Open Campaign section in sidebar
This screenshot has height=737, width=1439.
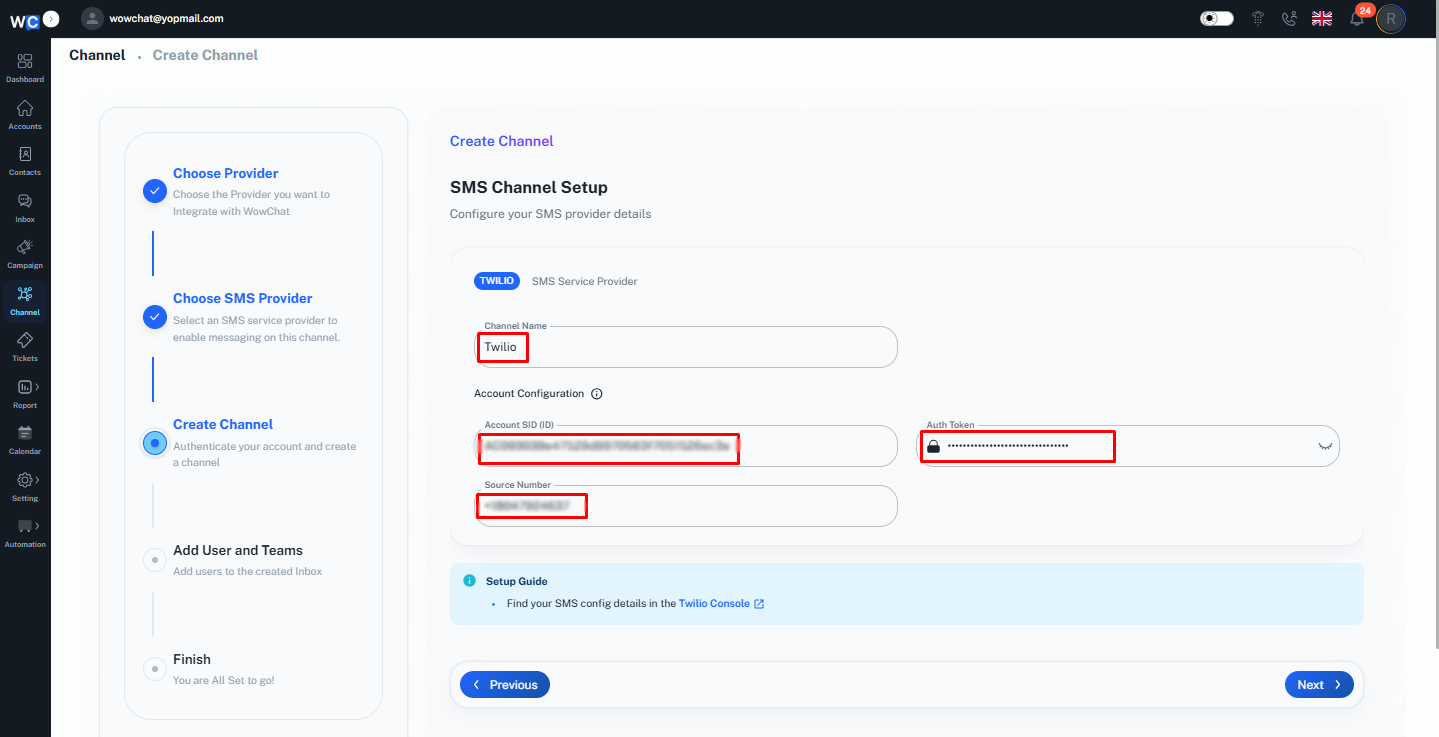point(25,253)
